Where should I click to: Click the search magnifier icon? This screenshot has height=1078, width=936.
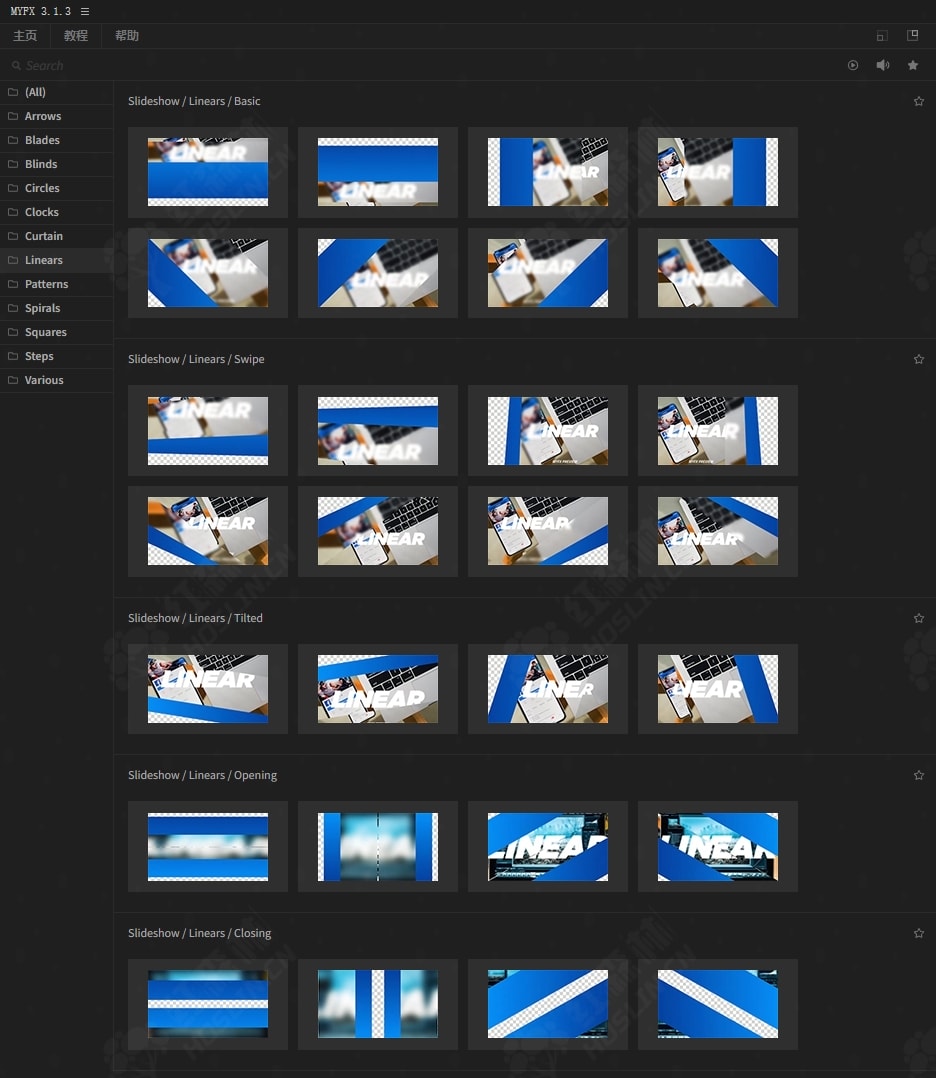coord(16,65)
